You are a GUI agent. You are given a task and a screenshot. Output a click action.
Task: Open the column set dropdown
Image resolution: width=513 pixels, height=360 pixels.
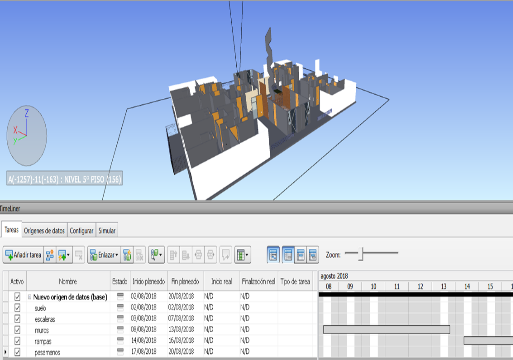pos(242,255)
